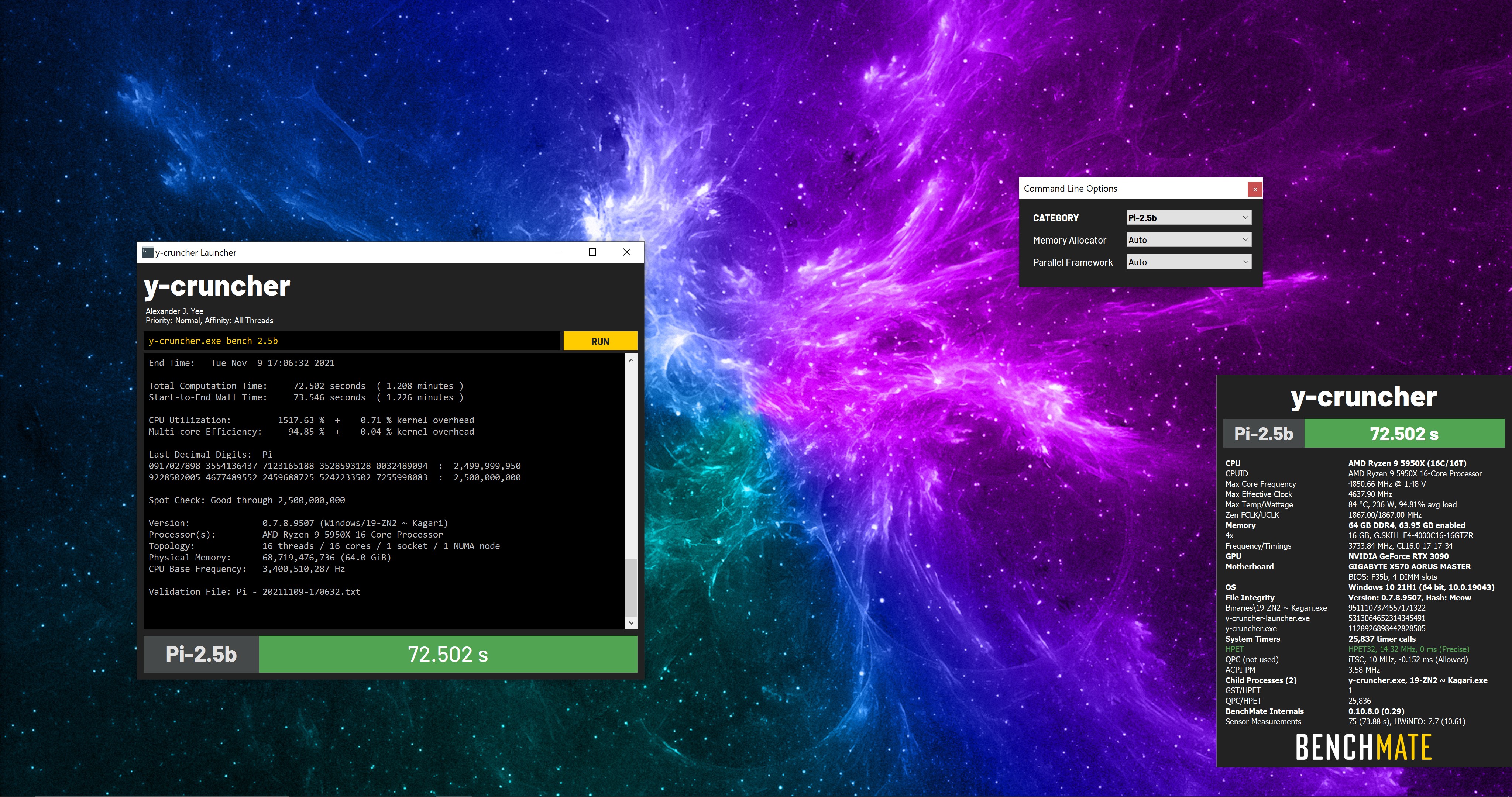Click the y-cruncher heading in launcher window

coord(217,286)
